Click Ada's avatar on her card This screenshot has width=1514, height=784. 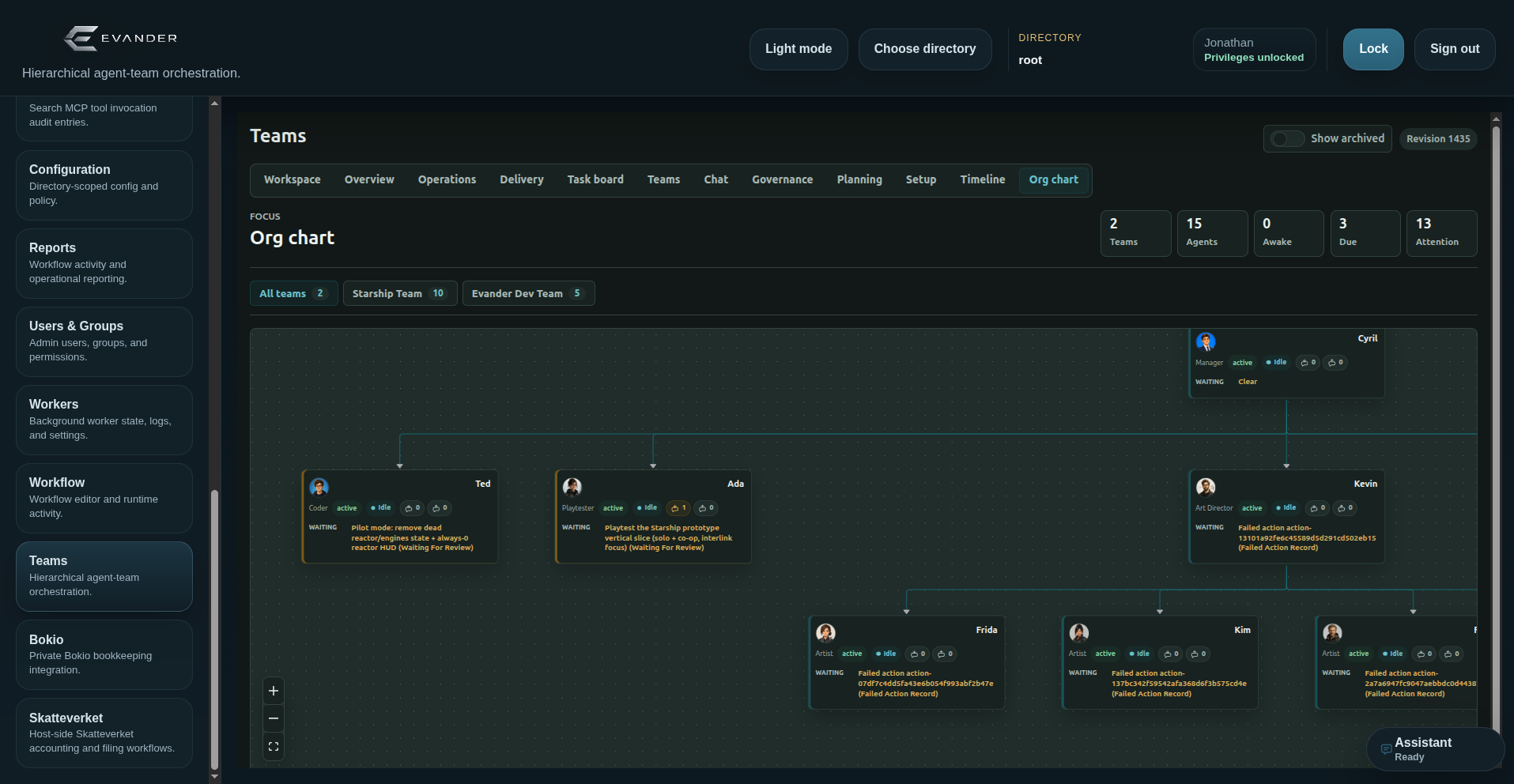click(x=572, y=487)
